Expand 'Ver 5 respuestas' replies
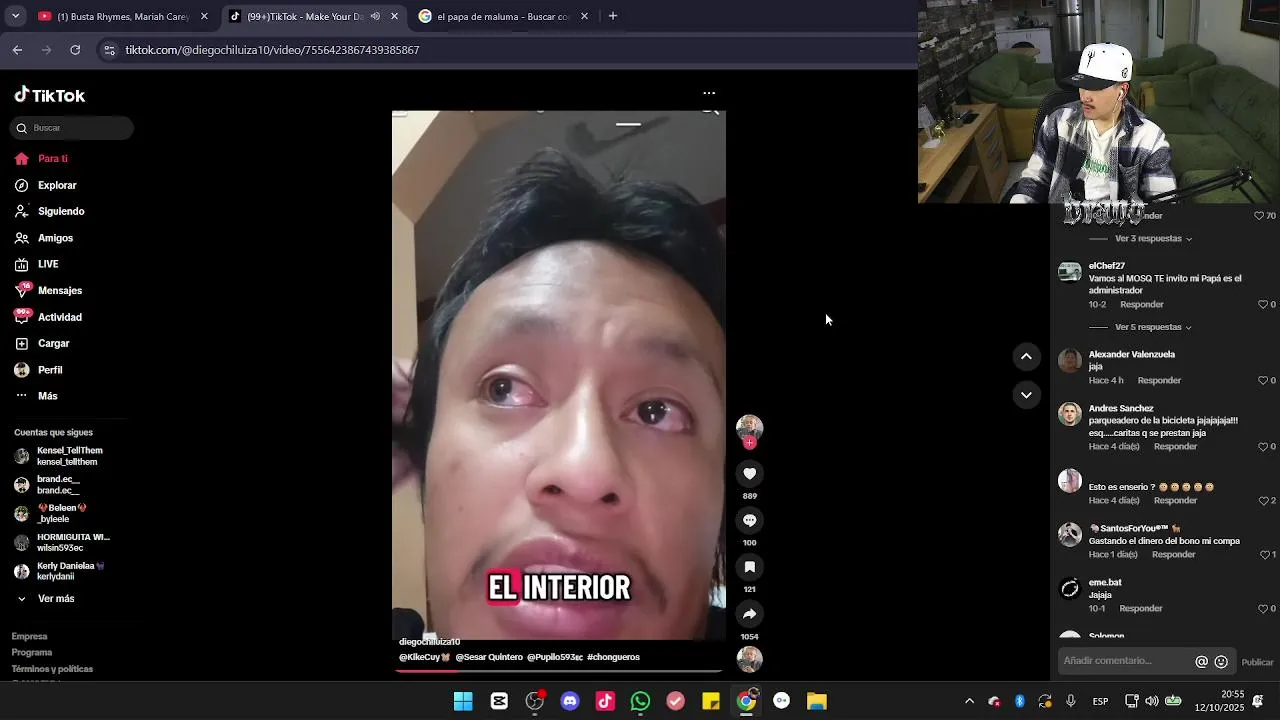Screen dimensions: 1280x720 [x=1153, y=327]
